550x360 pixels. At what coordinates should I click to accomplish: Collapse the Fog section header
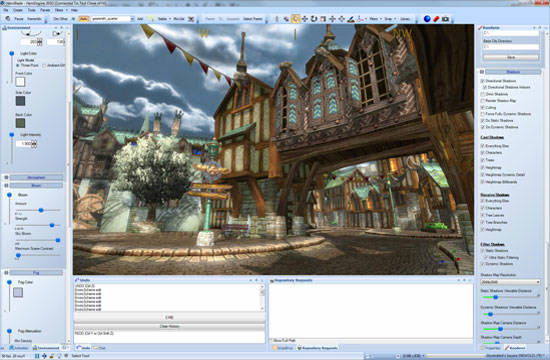36,273
